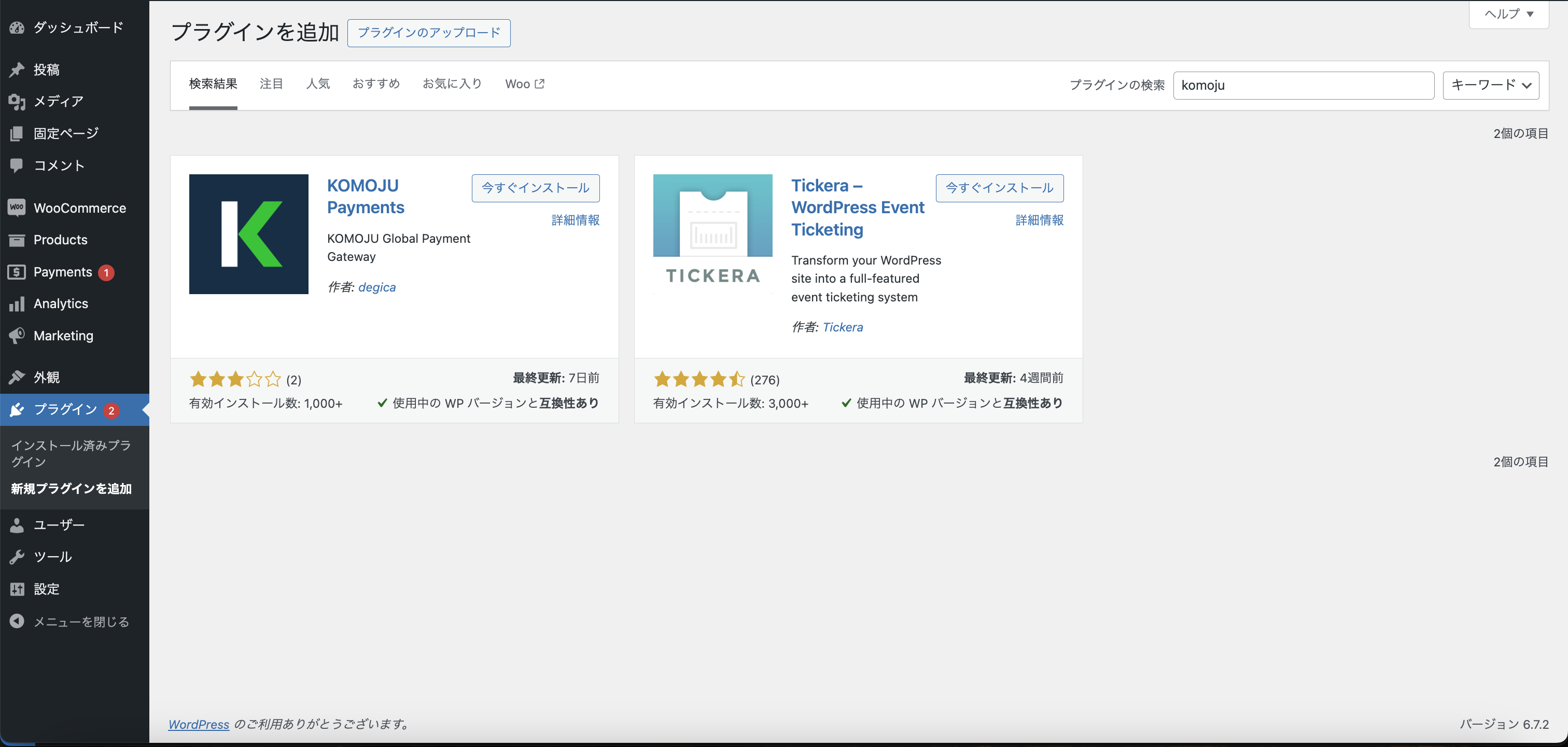Open the キーワード search type dropdown
The width and height of the screenshot is (1568, 747).
point(1491,85)
